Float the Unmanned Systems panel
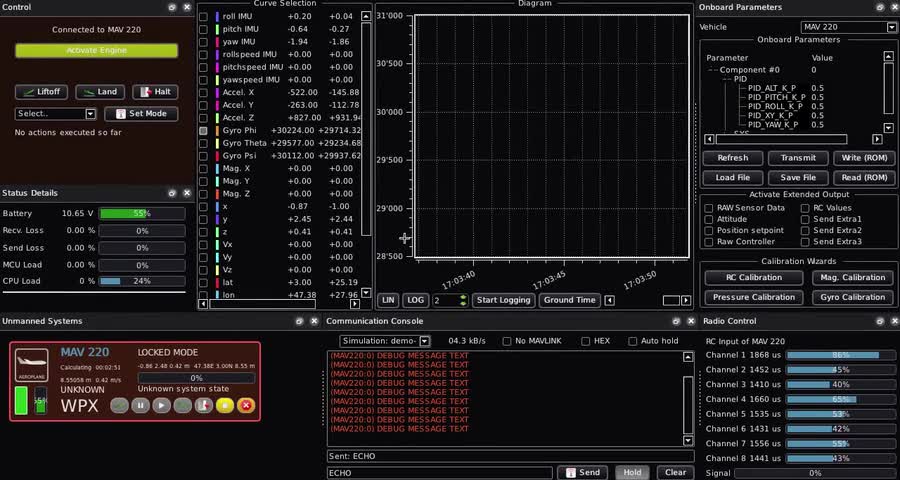Image resolution: width=900 pixels, height=480 pixels. point(299,322)
